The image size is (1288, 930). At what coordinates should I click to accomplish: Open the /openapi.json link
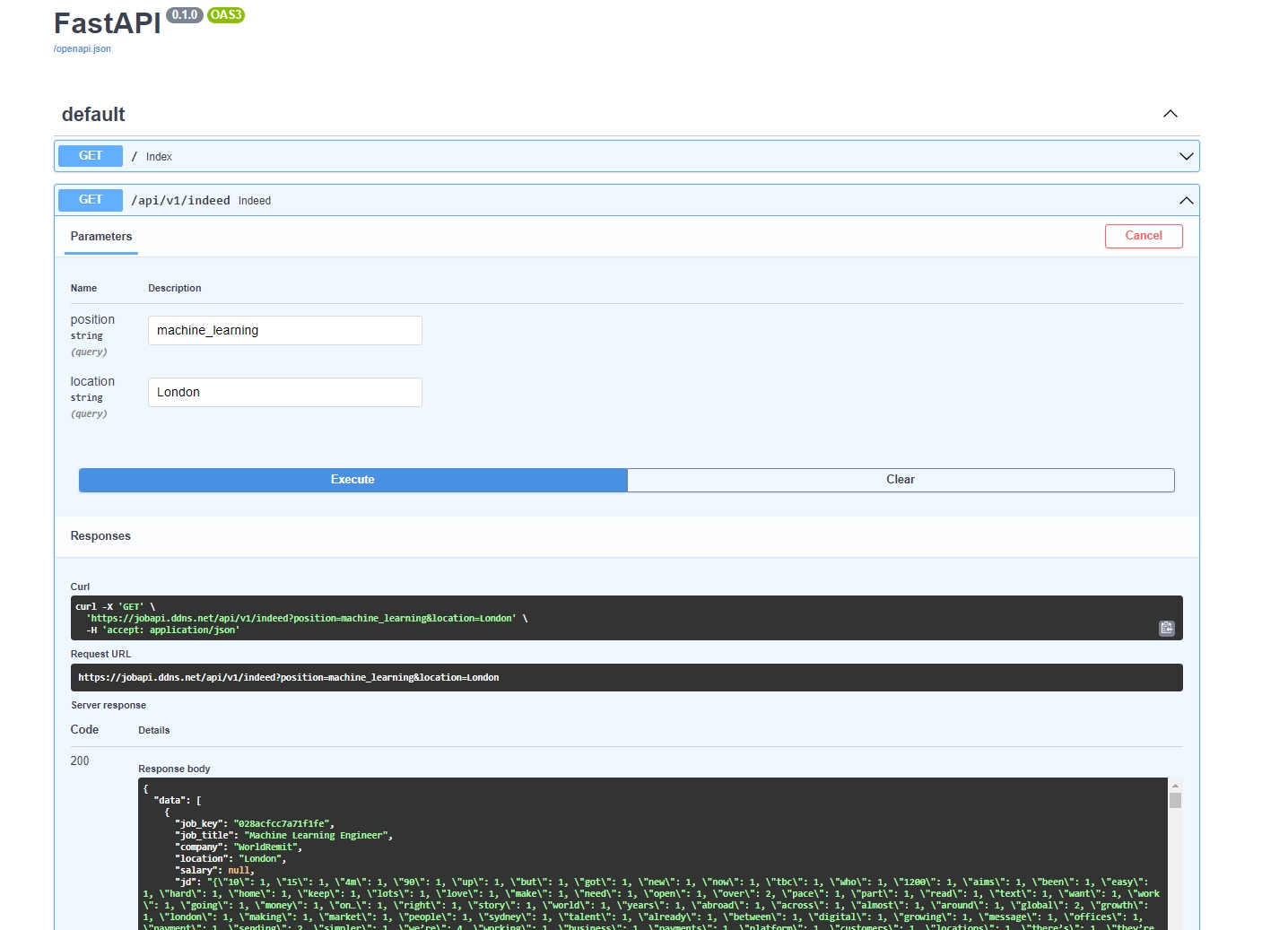tap(82, 48)
